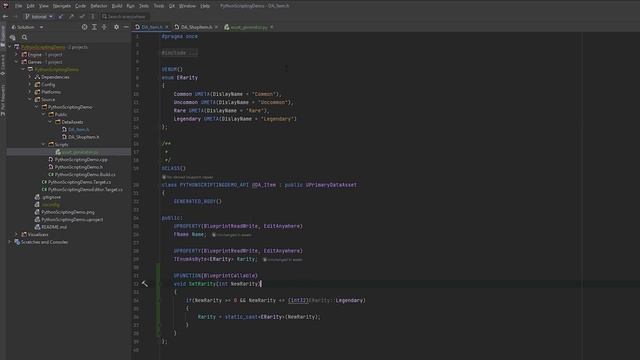Viewport: 640px width, 360px height.
Task: Click the icon left of the magnifier
Action: (x=13, y=37)
